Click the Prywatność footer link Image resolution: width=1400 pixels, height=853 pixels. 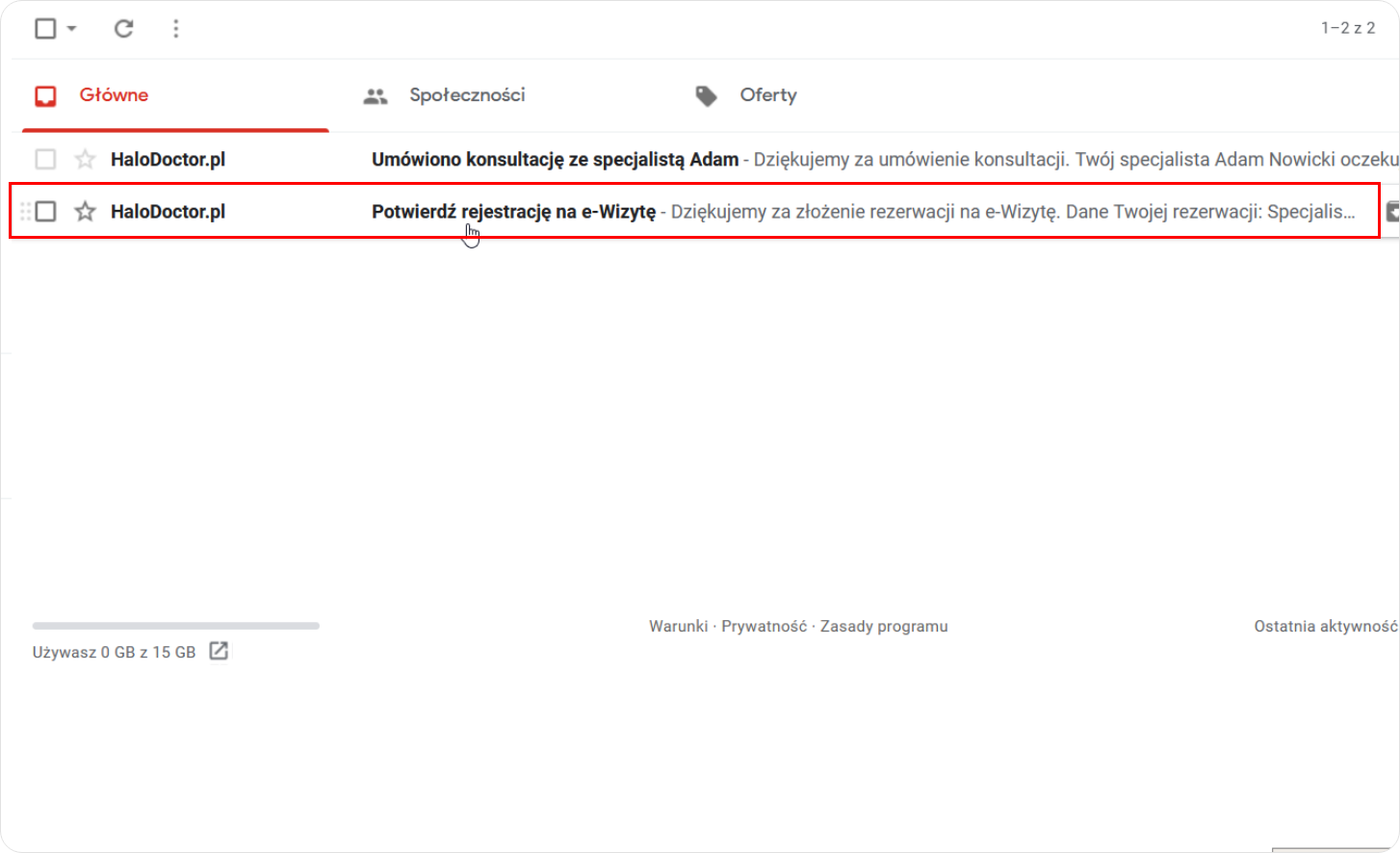[x=764, y=626]
